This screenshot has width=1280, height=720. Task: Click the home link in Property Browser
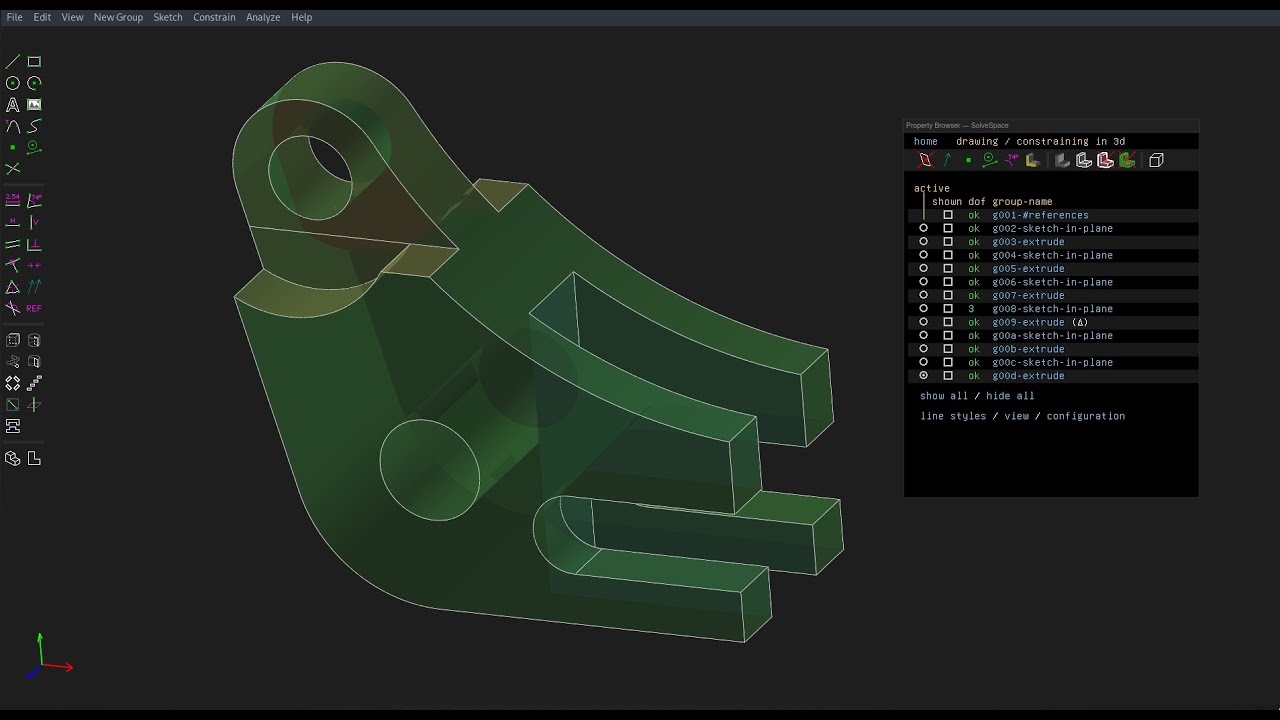926,141
